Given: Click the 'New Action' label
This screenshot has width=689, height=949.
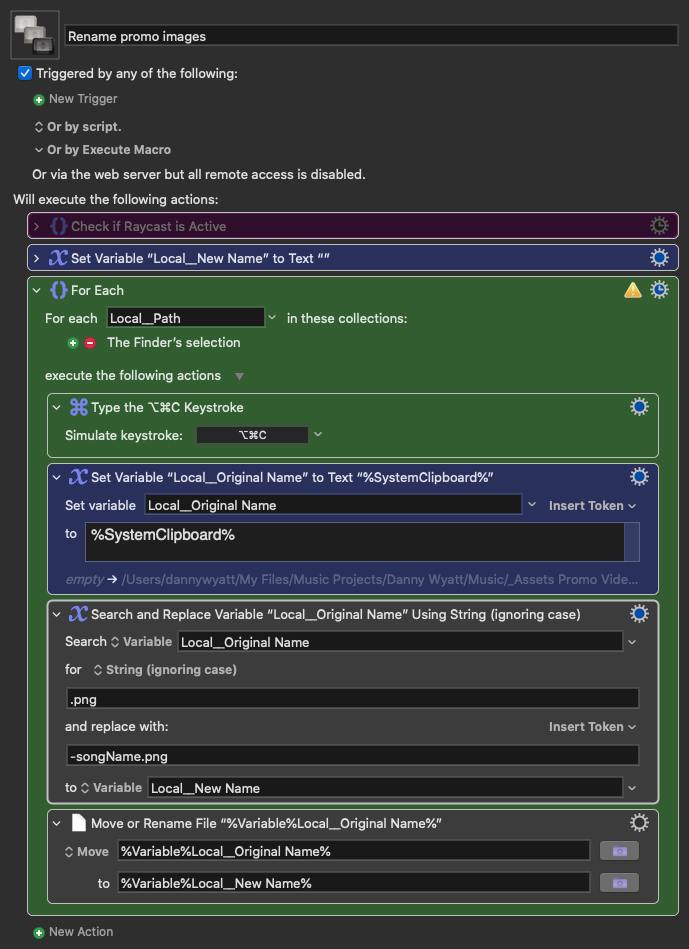Looking at the screenshot, I should [81, 932].
